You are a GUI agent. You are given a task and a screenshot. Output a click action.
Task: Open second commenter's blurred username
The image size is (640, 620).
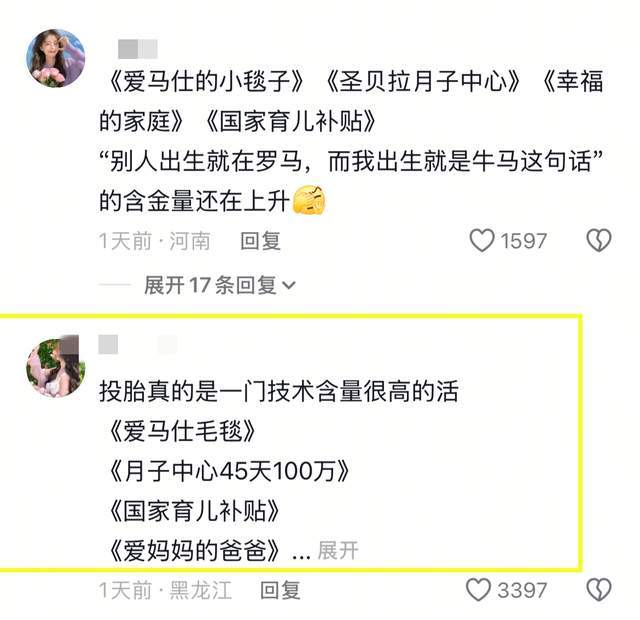click(138, 344)
